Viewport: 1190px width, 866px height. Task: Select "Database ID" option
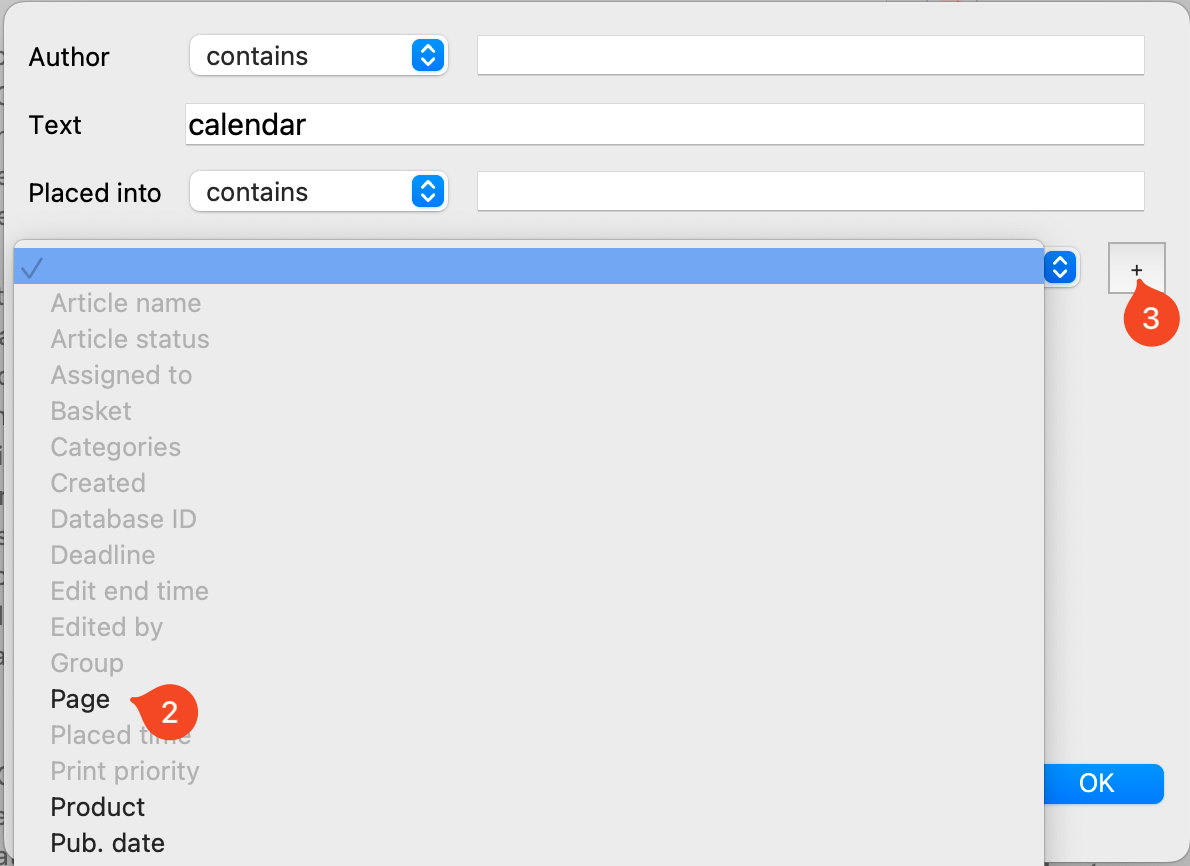point(123,519)
